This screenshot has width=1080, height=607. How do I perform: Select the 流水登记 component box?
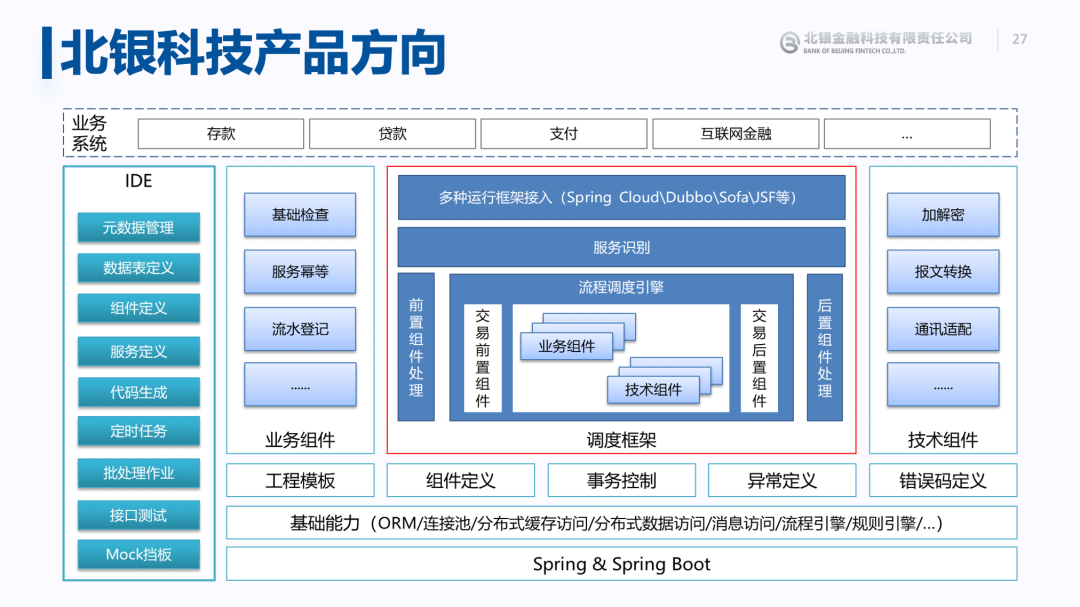pos(300,329)
